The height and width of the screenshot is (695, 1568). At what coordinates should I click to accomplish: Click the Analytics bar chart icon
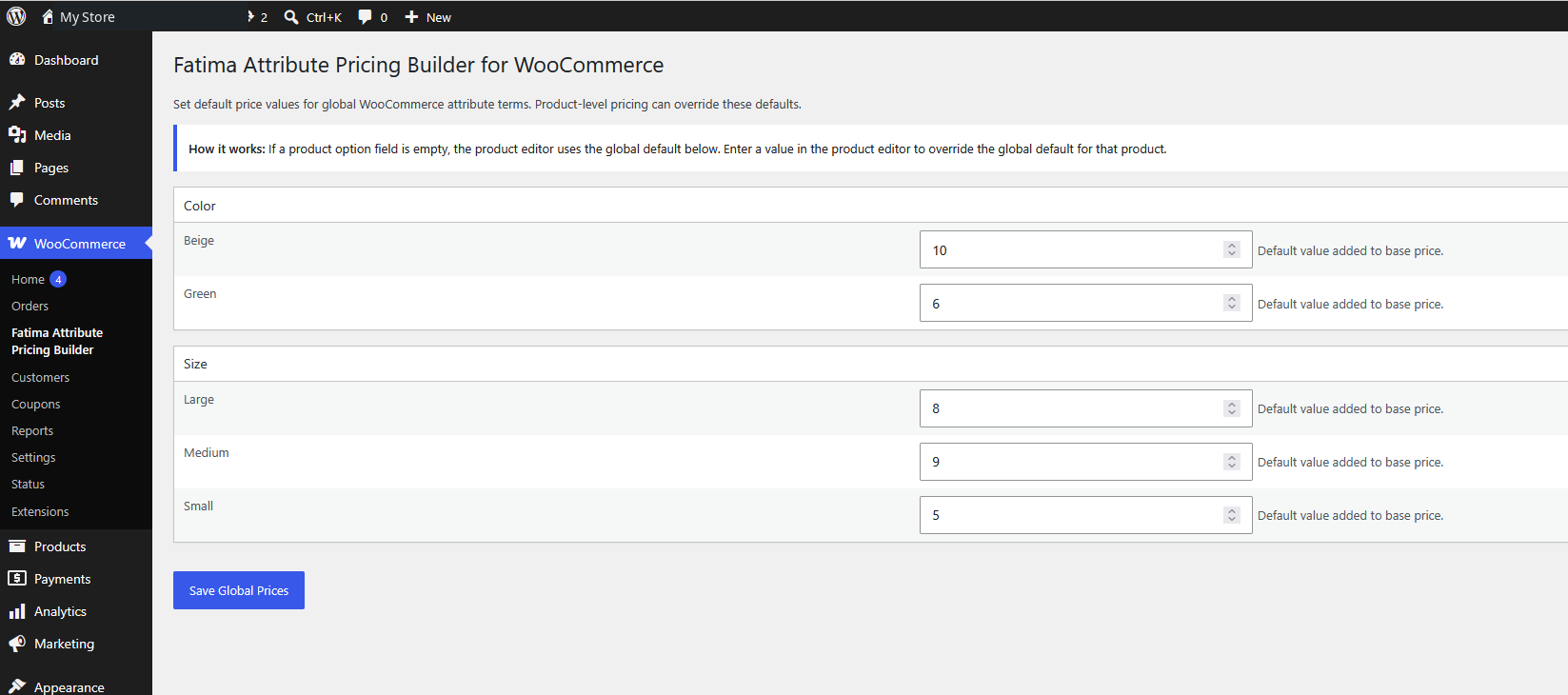(17, 611)
